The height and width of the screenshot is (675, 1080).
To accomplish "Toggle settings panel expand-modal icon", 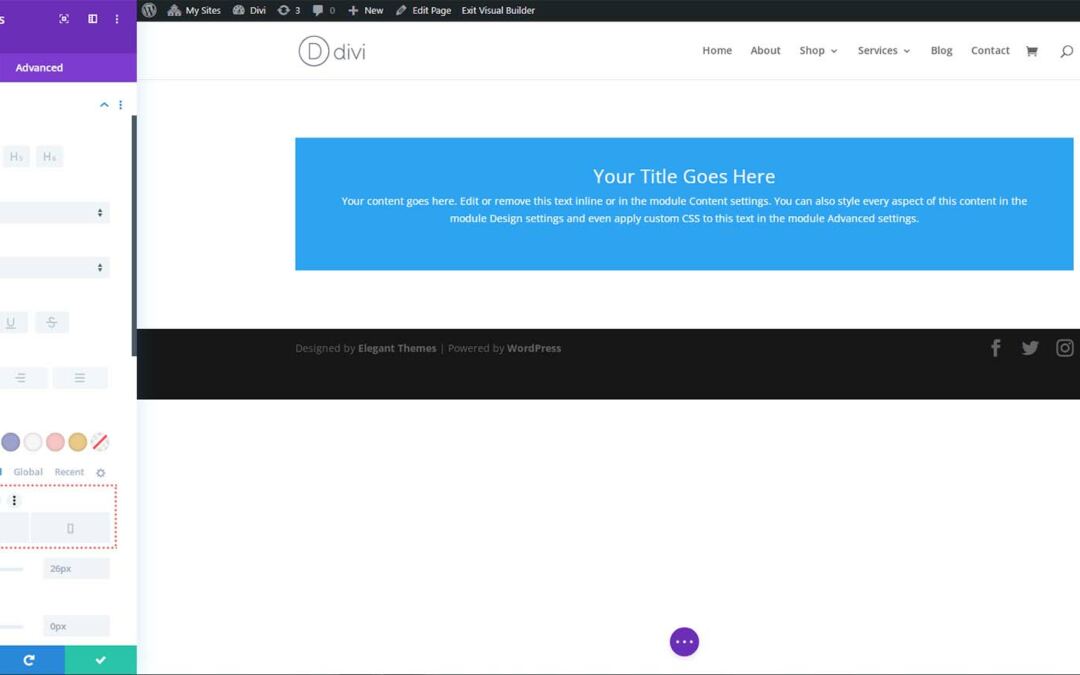I will click(64, 19).
